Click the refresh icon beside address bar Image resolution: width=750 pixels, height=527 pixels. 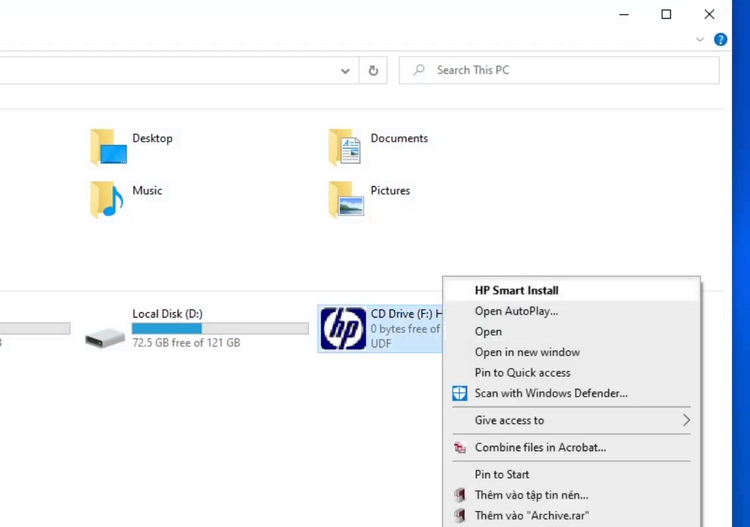374,71
